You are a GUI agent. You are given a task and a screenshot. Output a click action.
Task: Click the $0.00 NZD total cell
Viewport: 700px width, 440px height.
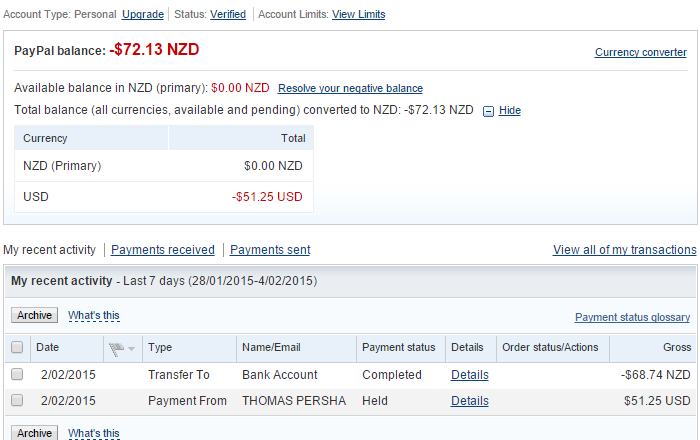[273, 166]
